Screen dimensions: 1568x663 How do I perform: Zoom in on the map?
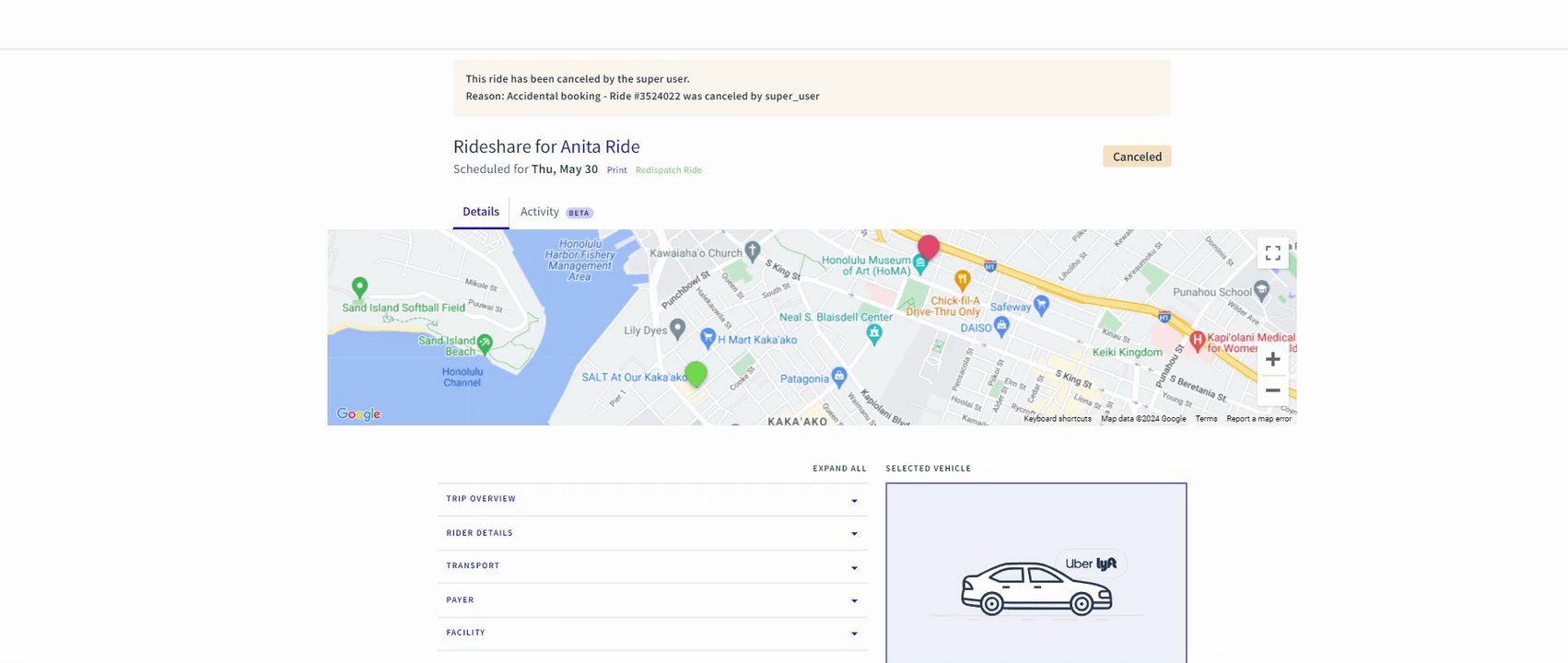coord(1272,359)
